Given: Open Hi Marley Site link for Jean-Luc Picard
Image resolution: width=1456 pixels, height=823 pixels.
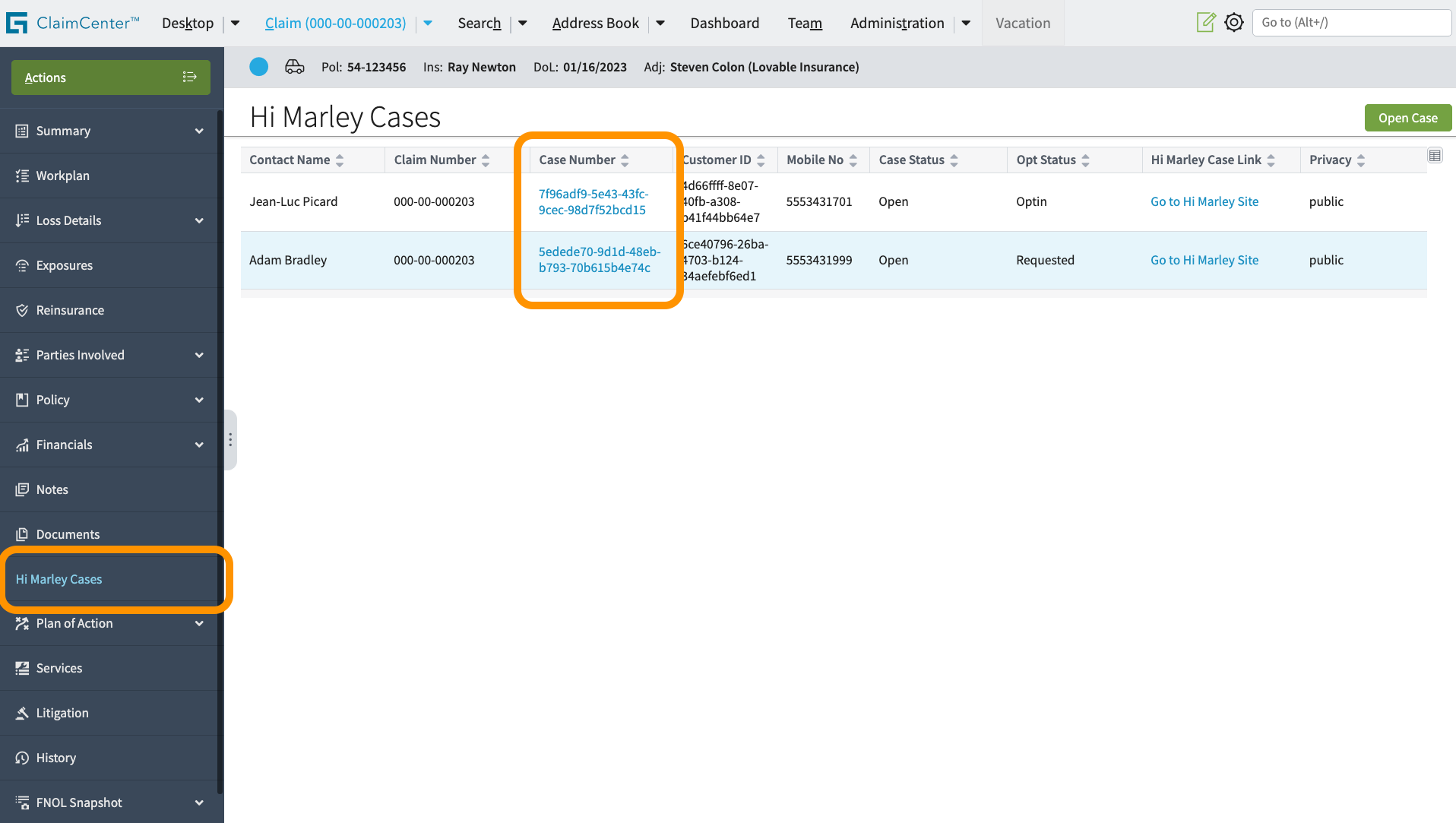Looking at the screenshot, I should tap(1204, 201).
